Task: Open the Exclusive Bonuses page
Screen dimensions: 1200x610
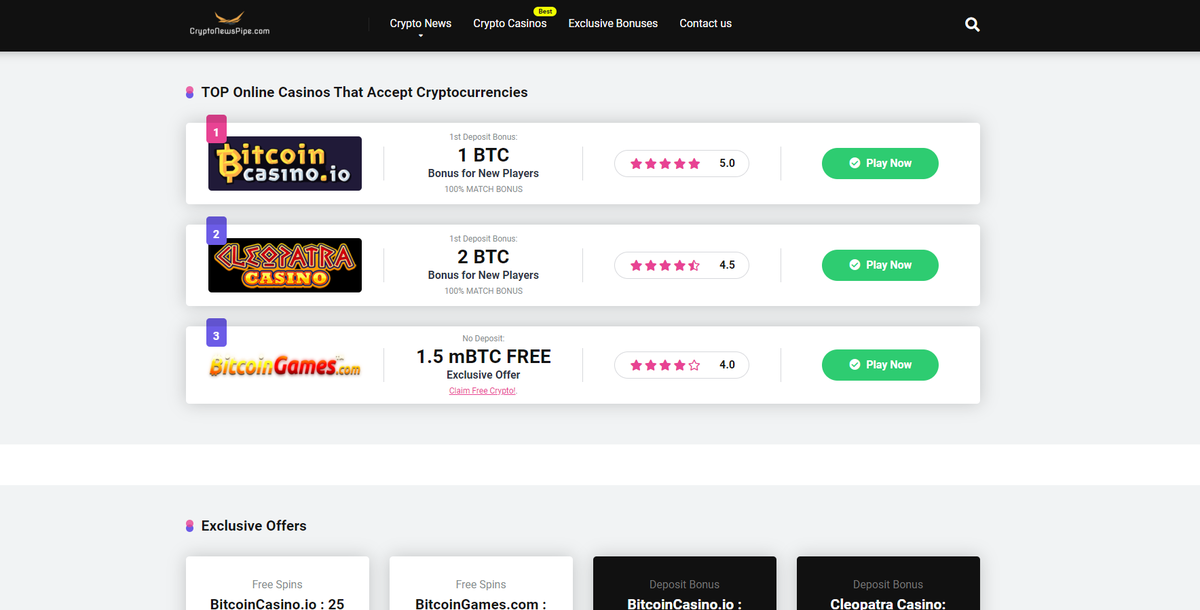Action: [613, 24]
